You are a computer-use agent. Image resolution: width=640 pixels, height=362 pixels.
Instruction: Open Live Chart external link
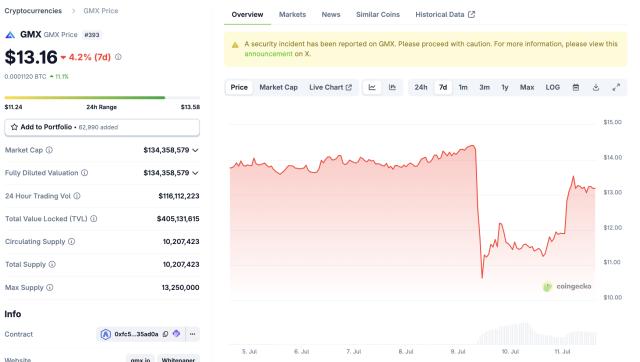pos(330,87)
